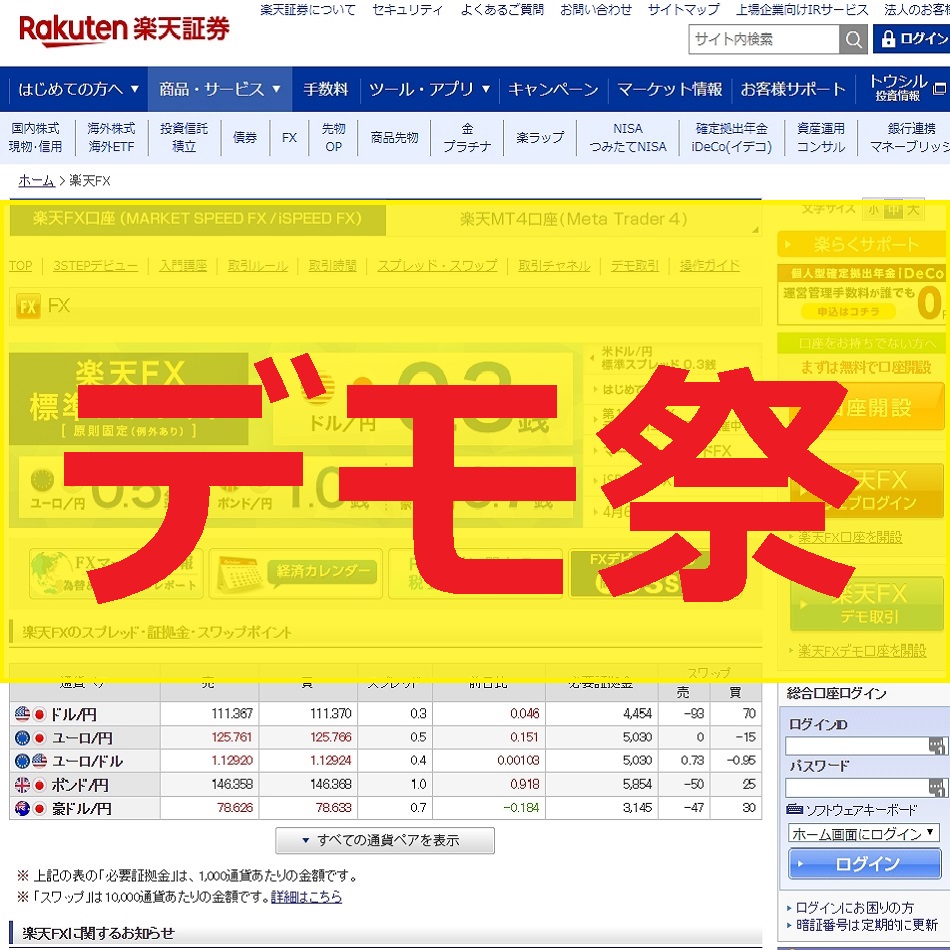Select 資産運用 コンサル in sub navigation
The height and width of the screenshot is (950, 950).
[820, 138]
